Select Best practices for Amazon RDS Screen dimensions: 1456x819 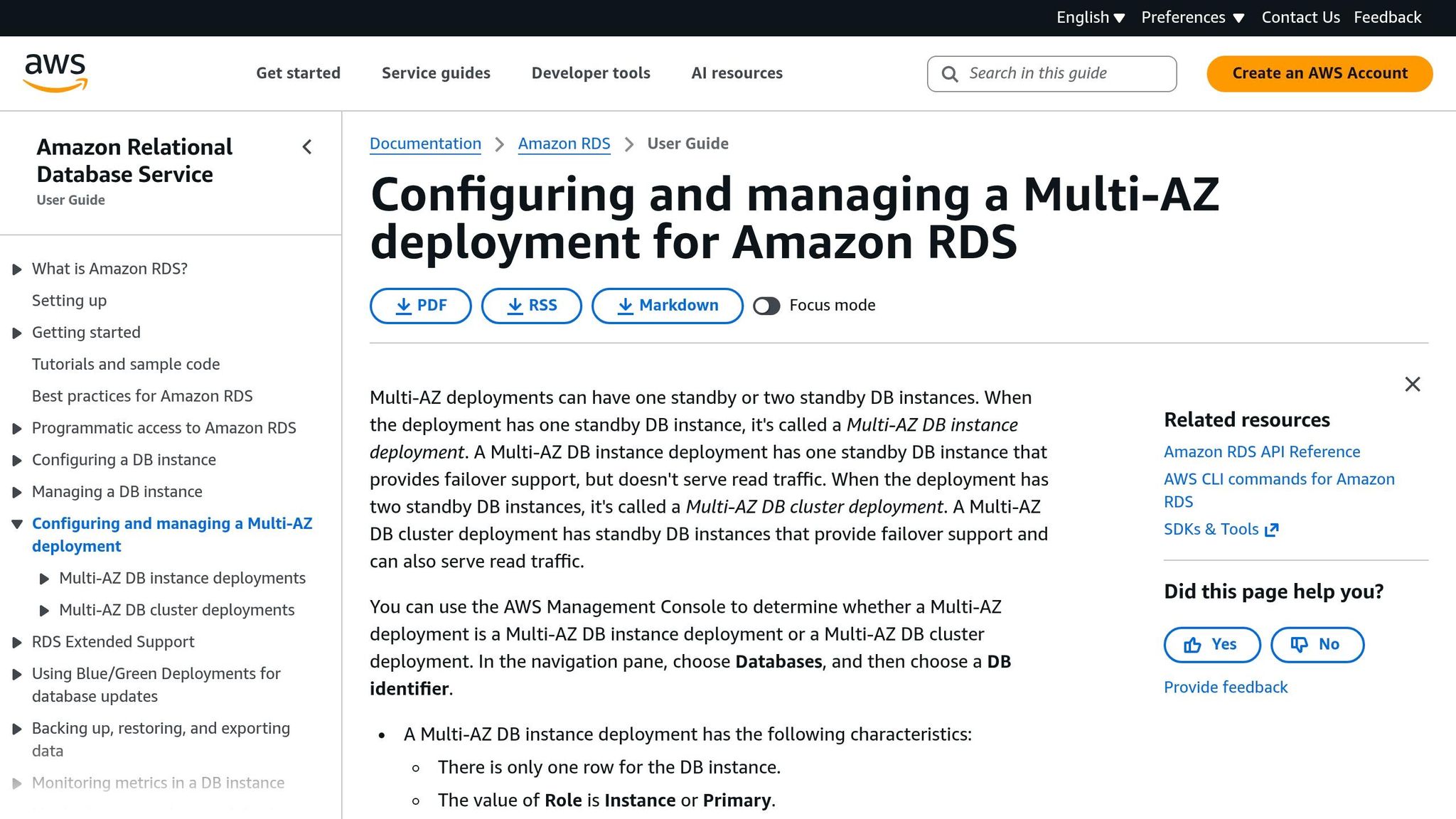tap(142, 397)
